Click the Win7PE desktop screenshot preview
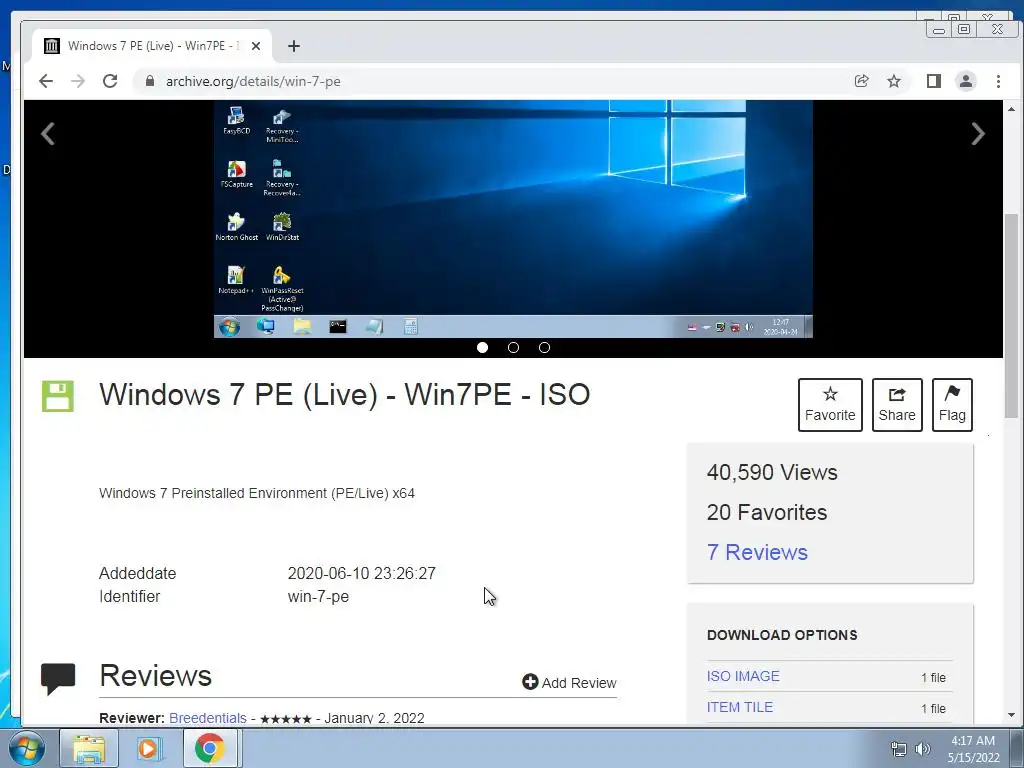 coord(513,219)
